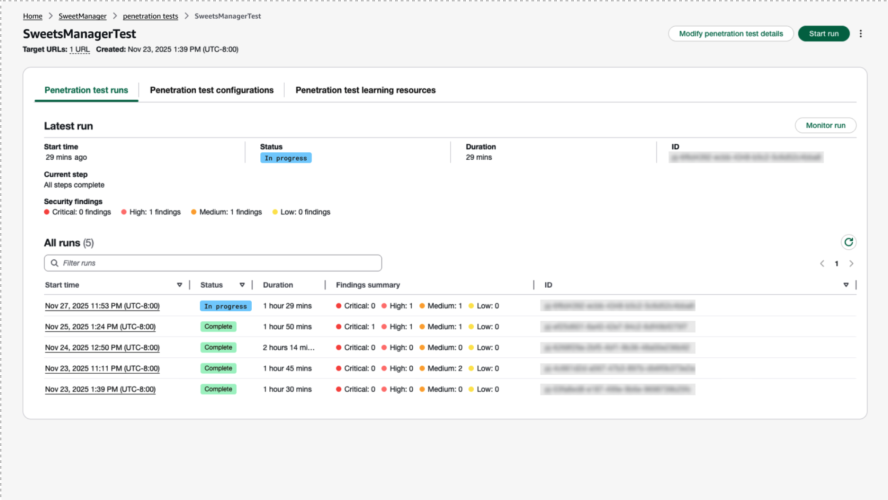The image size is (888, 500).
Task: Sort runs by Start time column arrow
Action: (x=180, y=285)
